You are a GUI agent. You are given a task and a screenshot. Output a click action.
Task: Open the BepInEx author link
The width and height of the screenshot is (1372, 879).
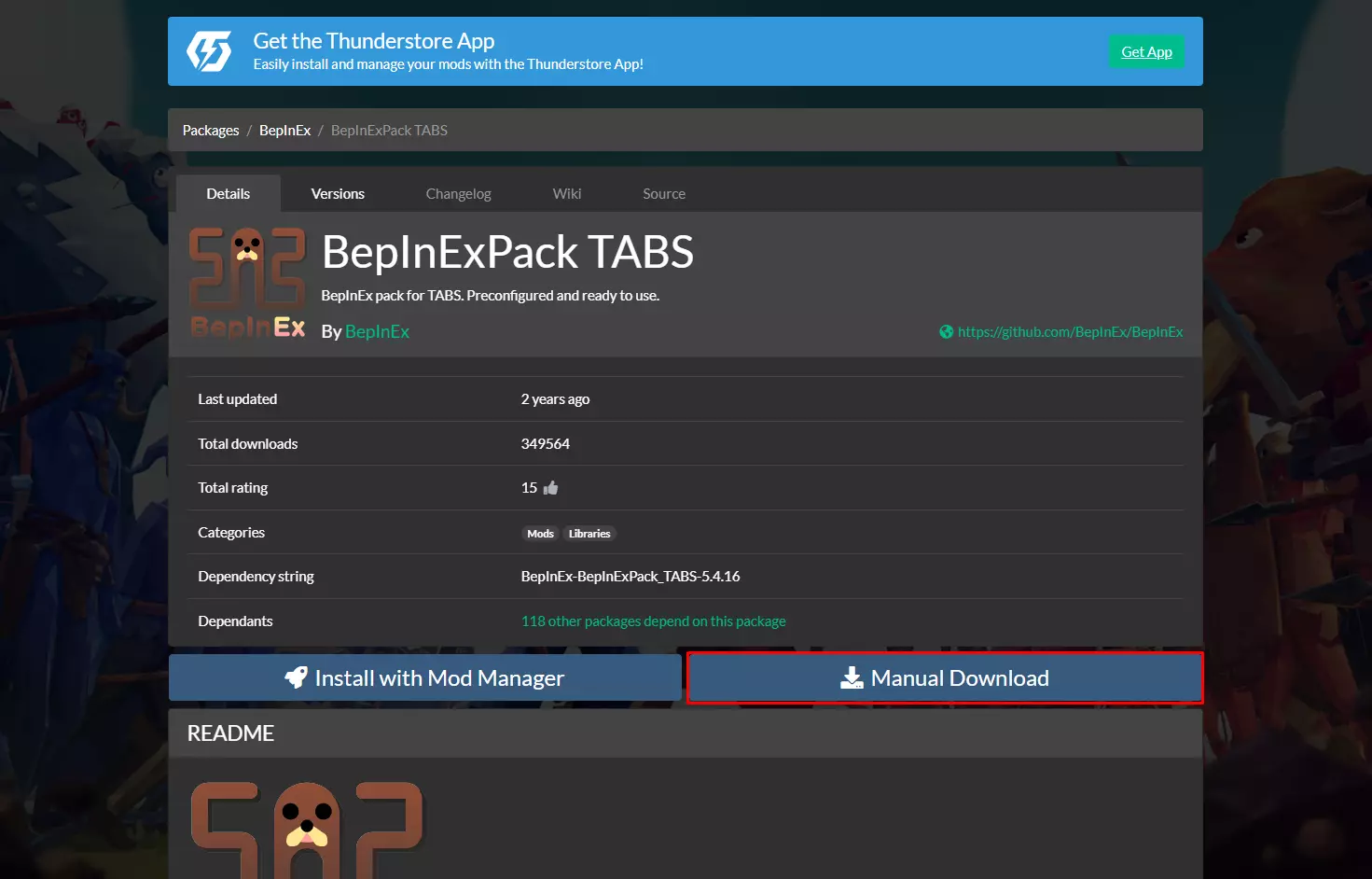377,332
